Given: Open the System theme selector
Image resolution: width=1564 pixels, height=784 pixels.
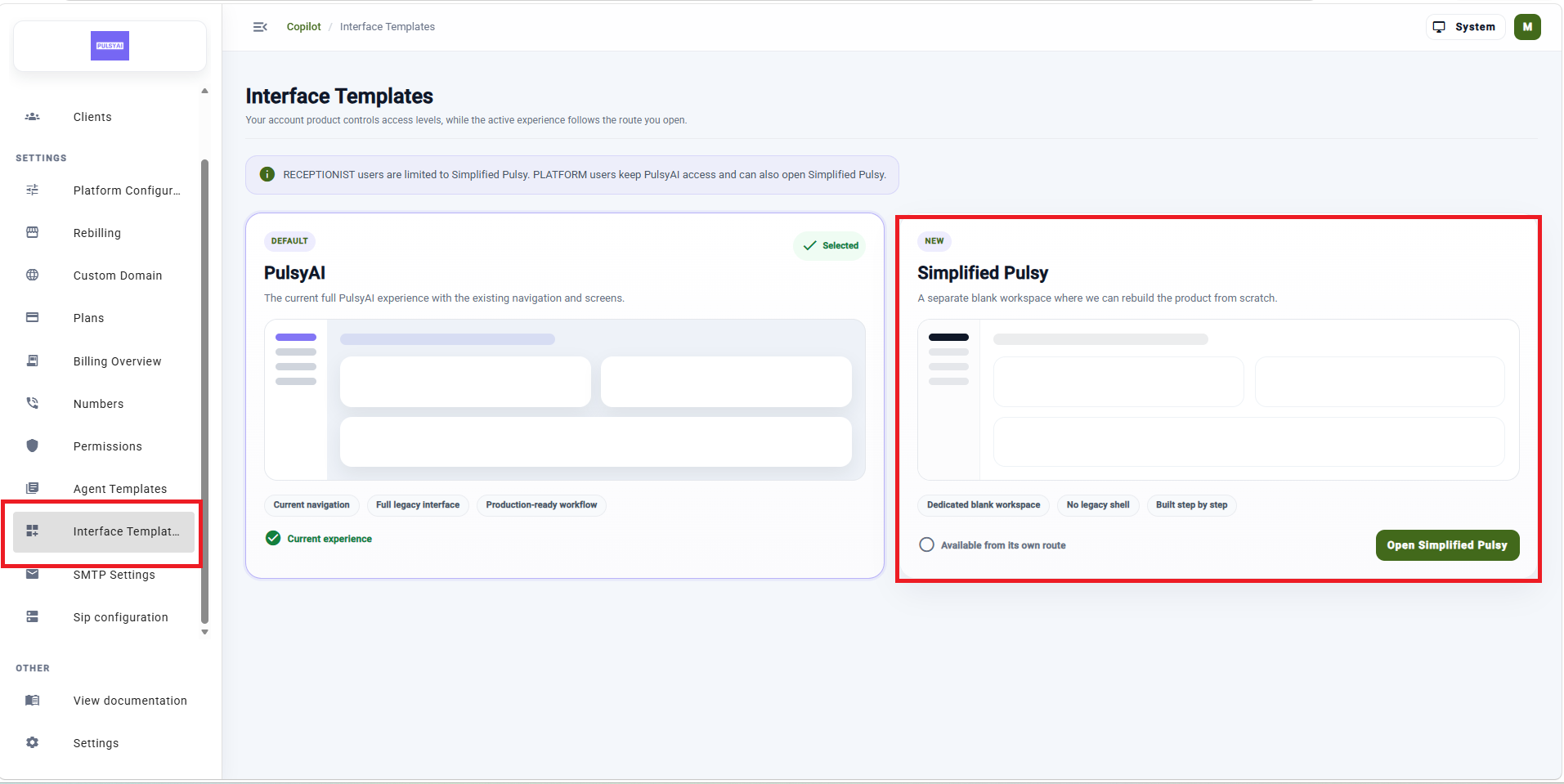Looking at the screenshot, I should 1465,27.
